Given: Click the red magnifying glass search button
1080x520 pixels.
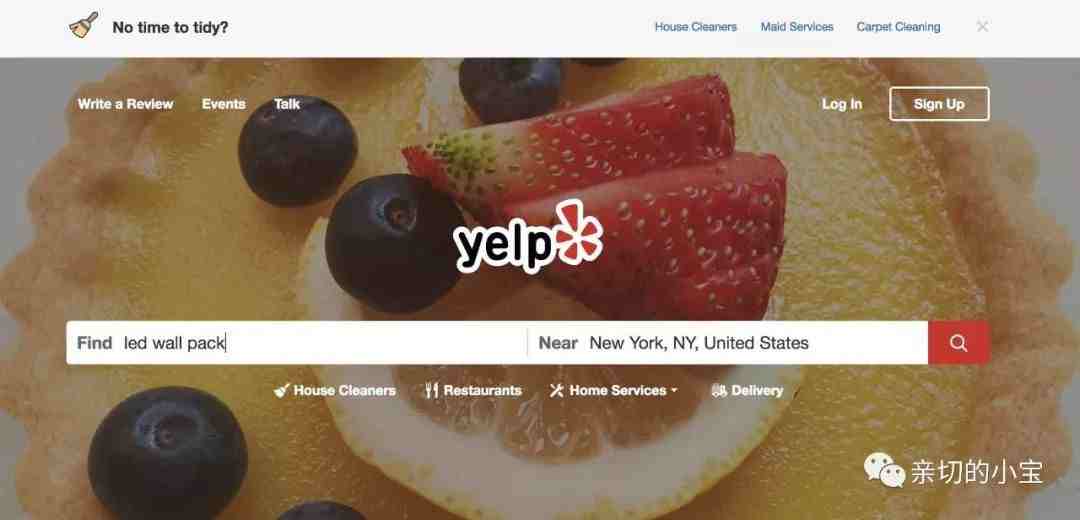Looking at the screenshot, I should click(x=958, y=342).
